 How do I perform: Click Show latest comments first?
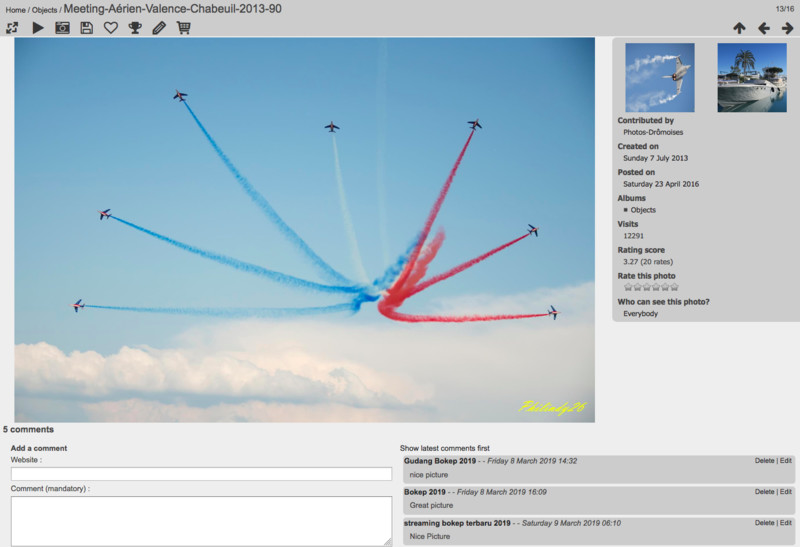coord(445,448)
